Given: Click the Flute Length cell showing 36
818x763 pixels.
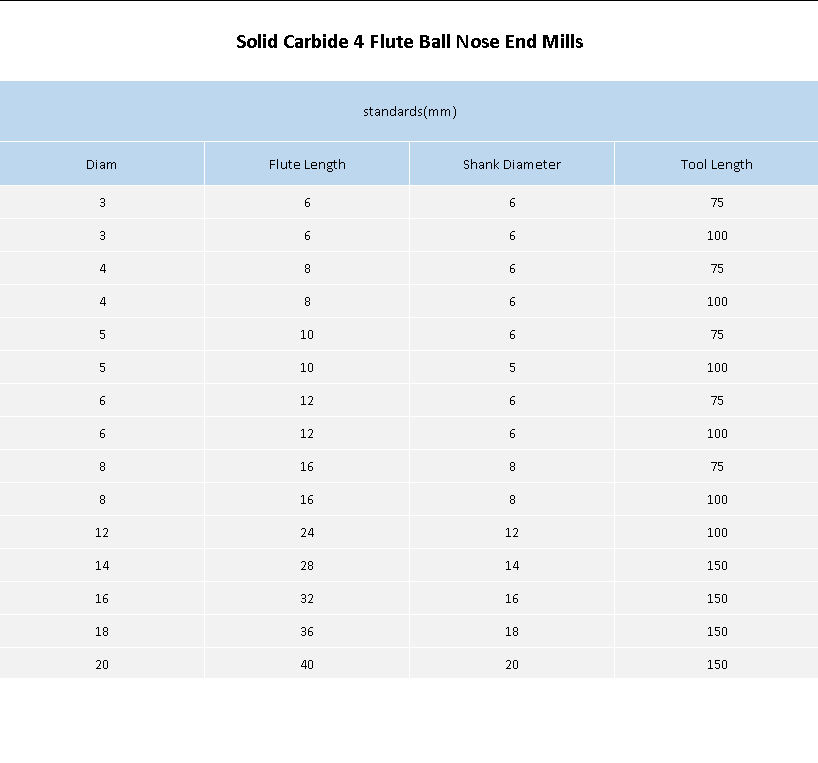Looking at the screenshot, I should click(307, 631).
